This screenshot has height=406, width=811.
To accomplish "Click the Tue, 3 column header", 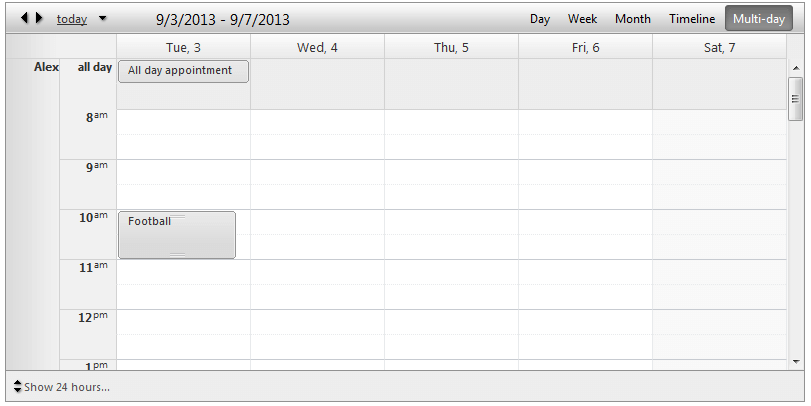I will [x=183, y=47].
